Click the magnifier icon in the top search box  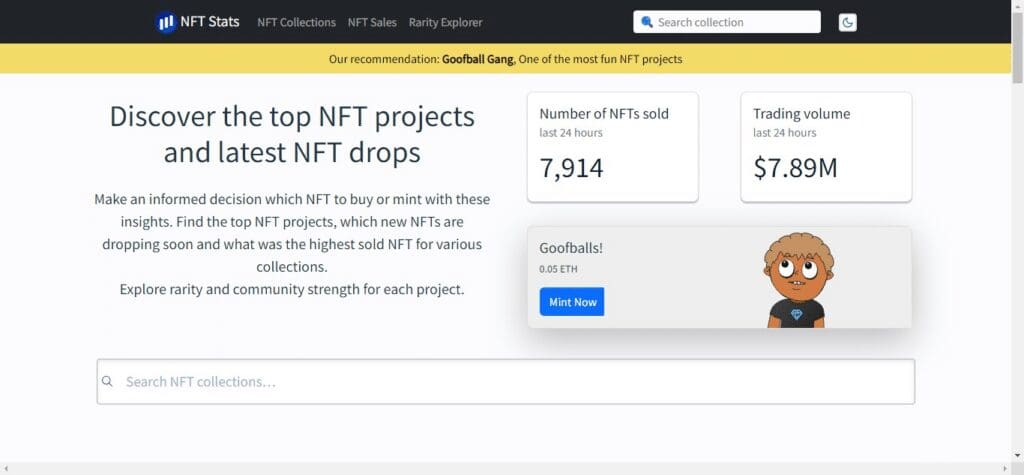[x=647, y=22]
